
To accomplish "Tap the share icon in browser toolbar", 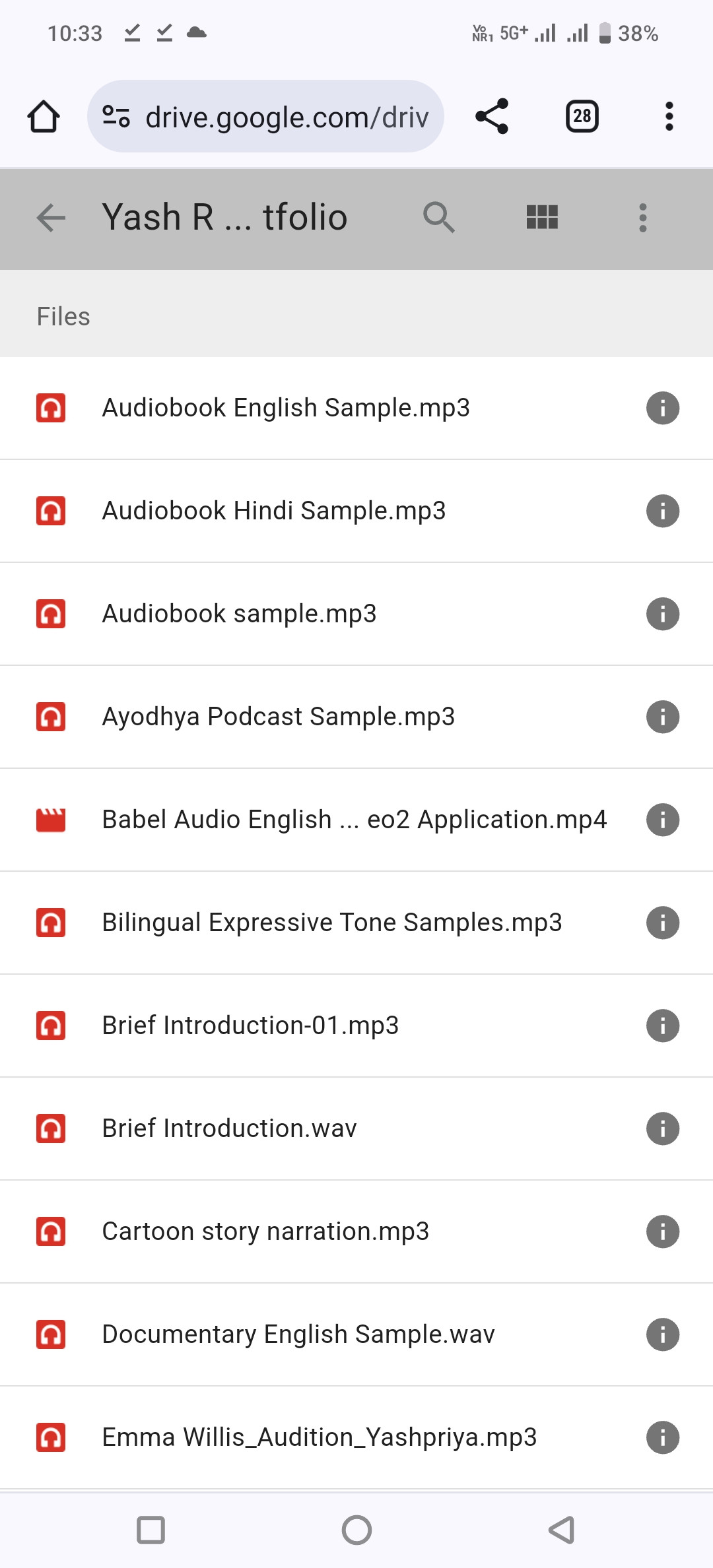I will click(x=492, y=117).
